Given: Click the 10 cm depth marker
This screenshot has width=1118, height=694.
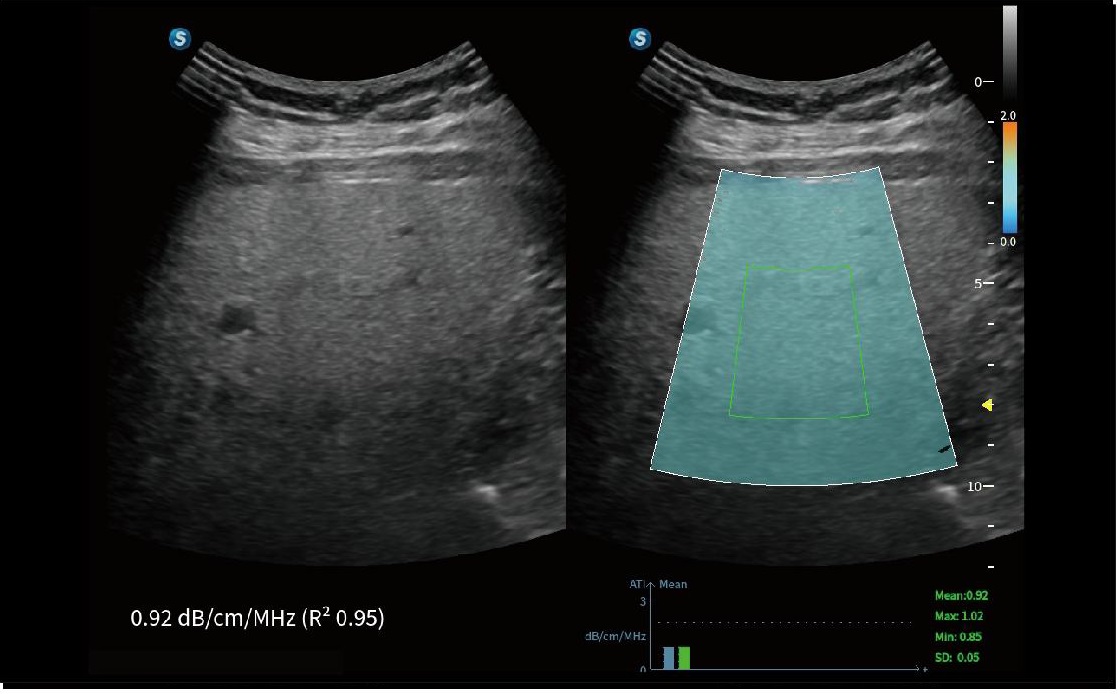Looking at the screenshot, I should pos(980,486).
